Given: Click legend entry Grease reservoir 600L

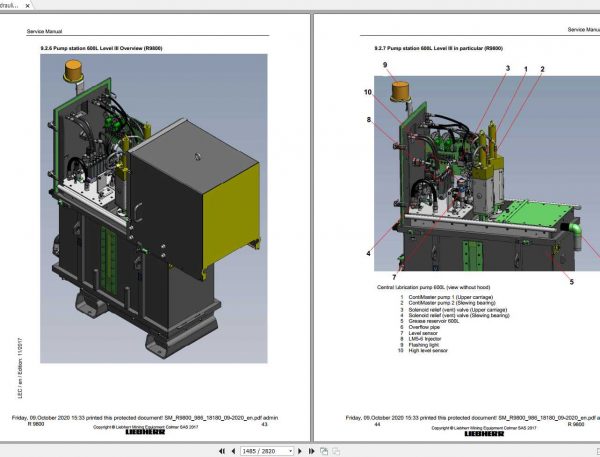Looking at the screenshot, I should (x=434, y=321).
